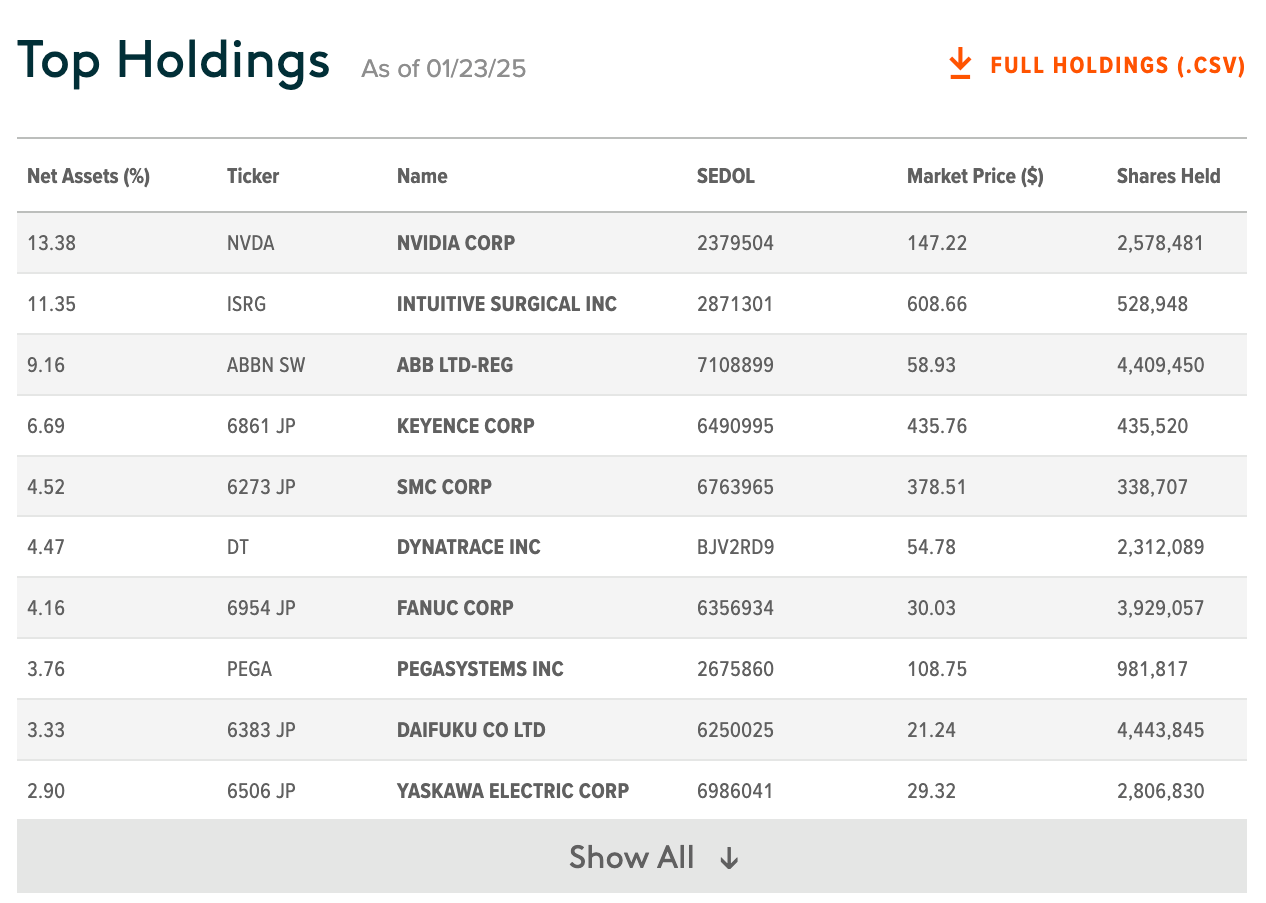Select the Top Holdings heading

174,61
